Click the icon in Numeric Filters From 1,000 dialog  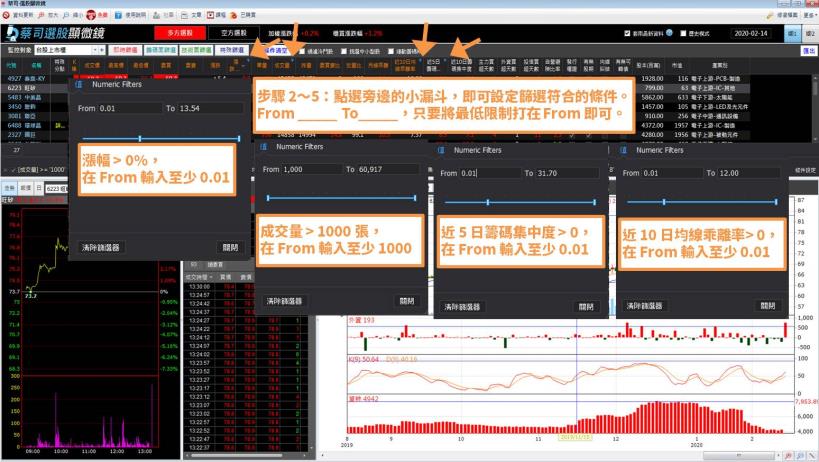[x=263, y=147]
